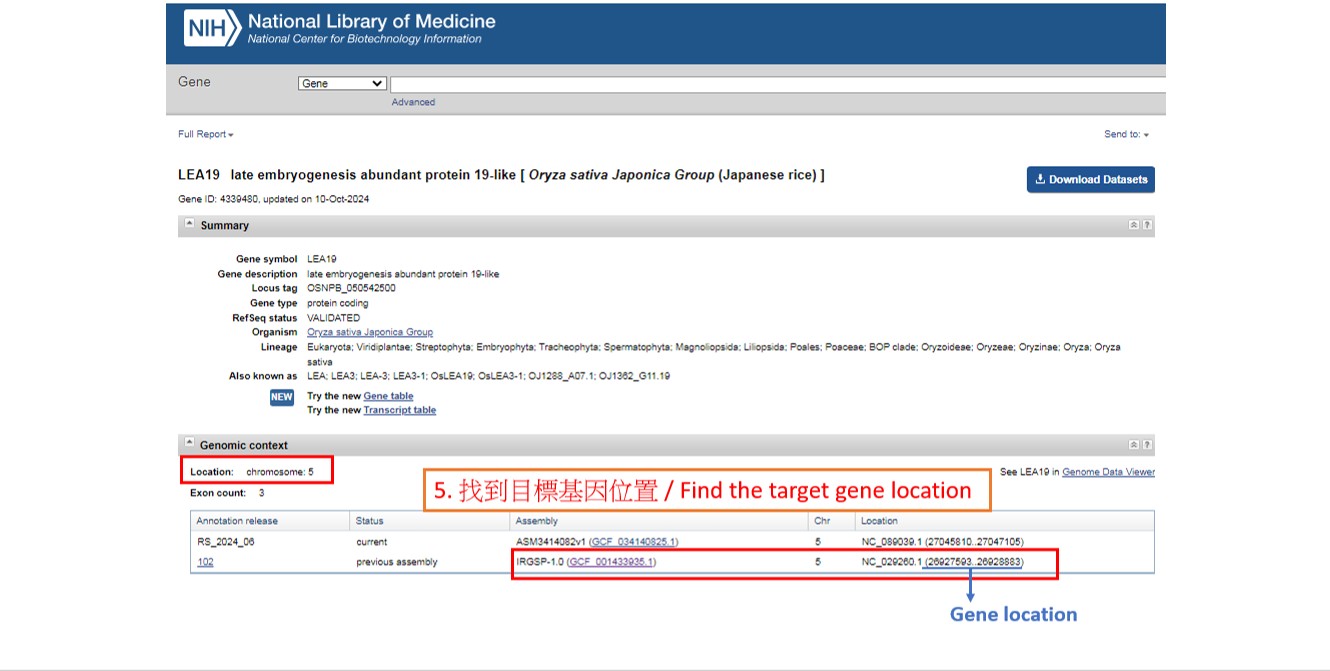
Task: Collapse the Summary section using its toggle icon
Action: [x=189, y=225]
